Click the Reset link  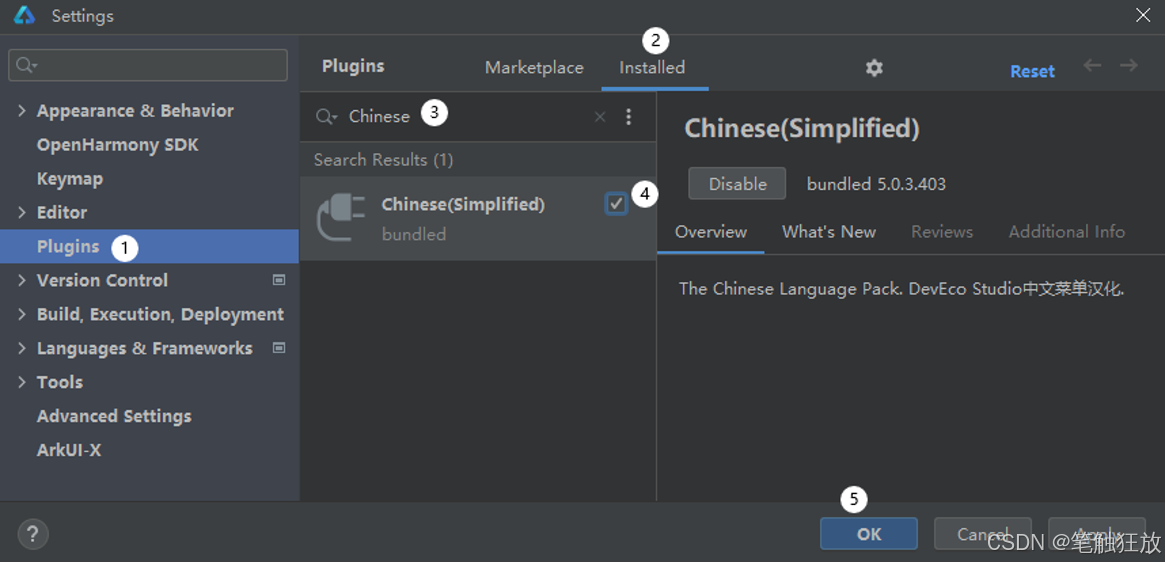point(1032,71)
